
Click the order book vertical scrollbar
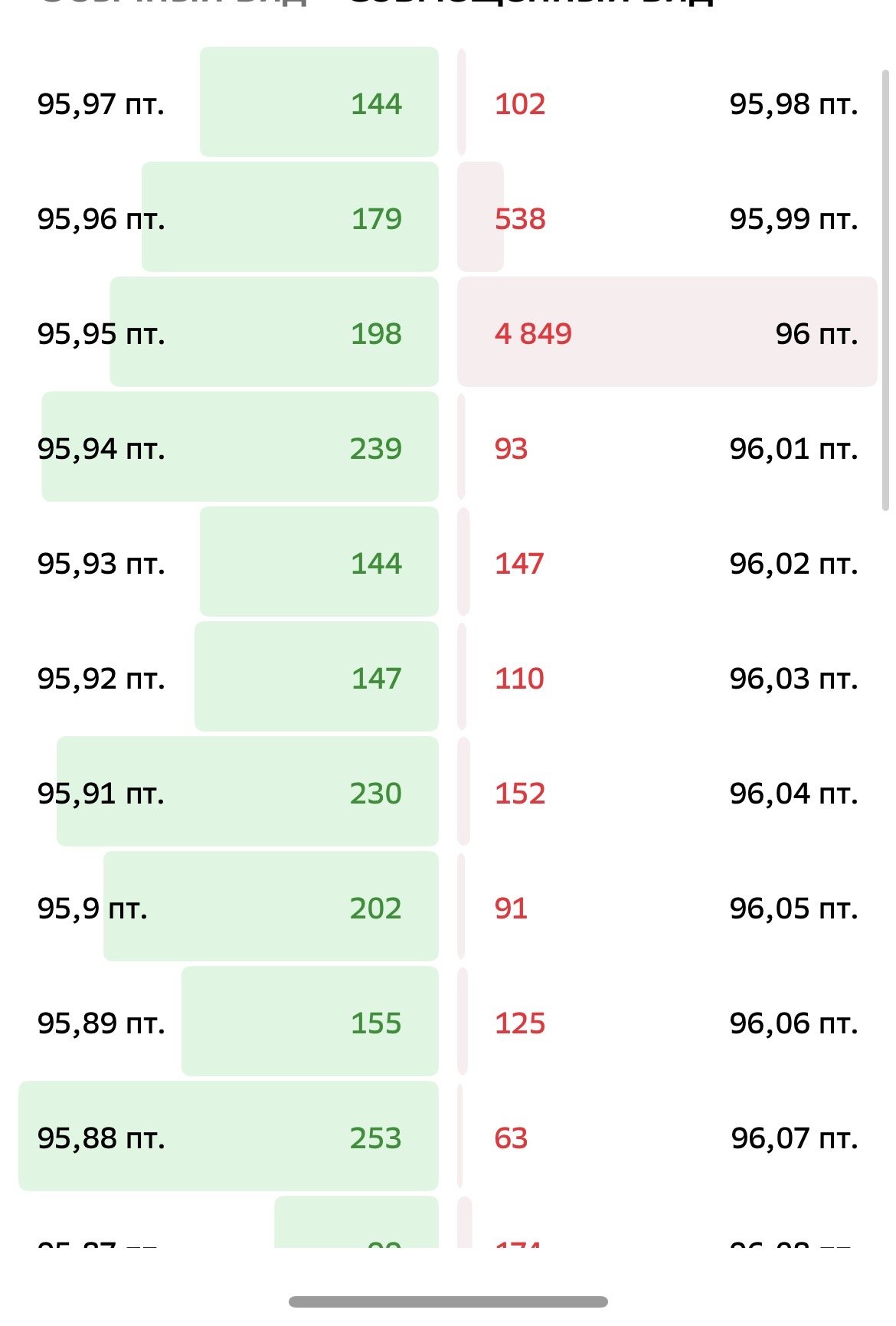point(885,290)
